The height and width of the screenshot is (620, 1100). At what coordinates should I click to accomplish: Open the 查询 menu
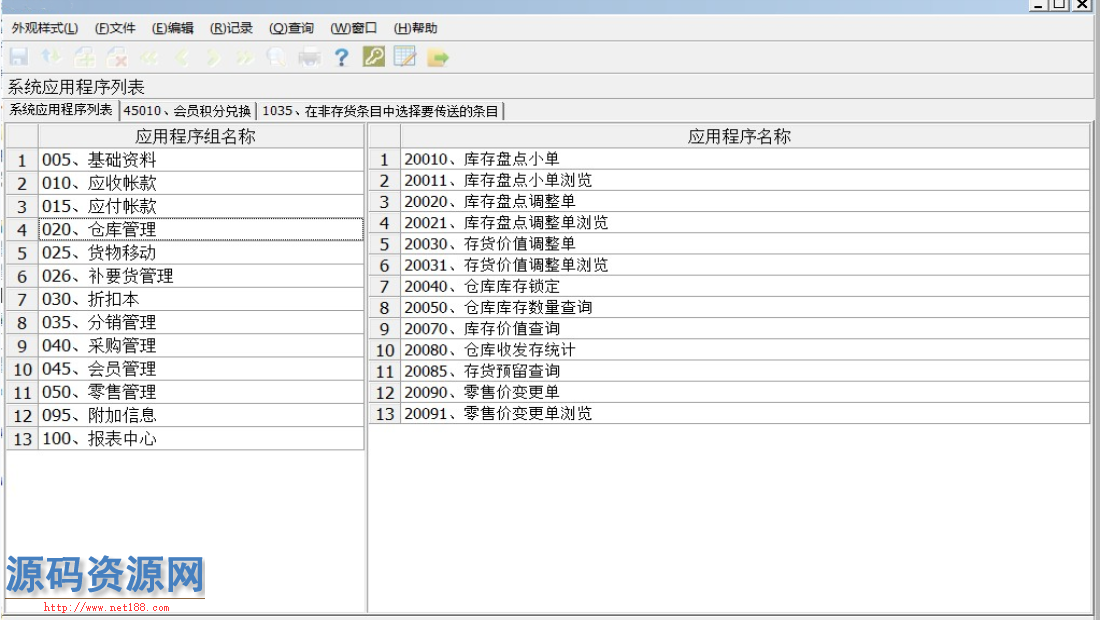291,28
